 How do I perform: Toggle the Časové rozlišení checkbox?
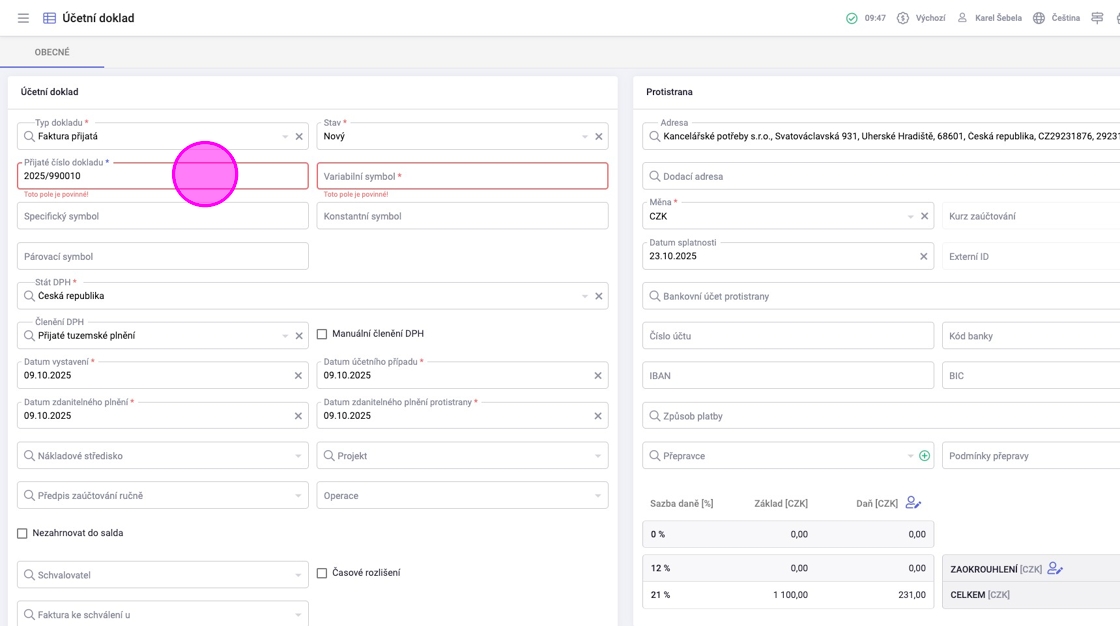click(x=322, y=573)
